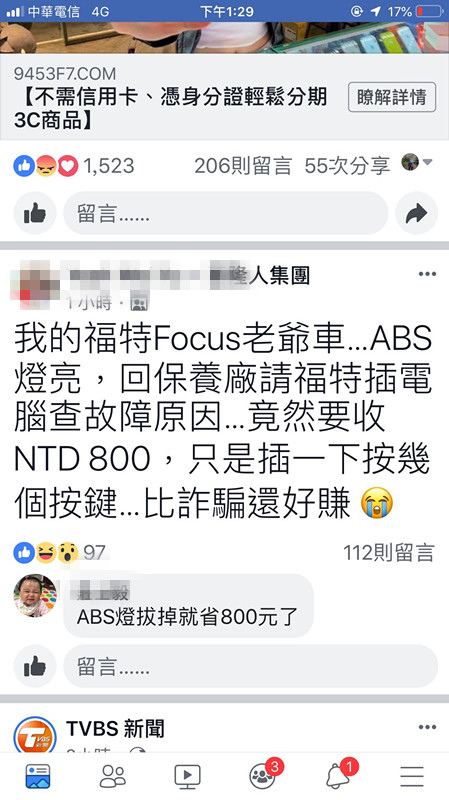This screenshot has height=800, width=449.
Task: Open the 112則留言 comments link
Action: 388,553
